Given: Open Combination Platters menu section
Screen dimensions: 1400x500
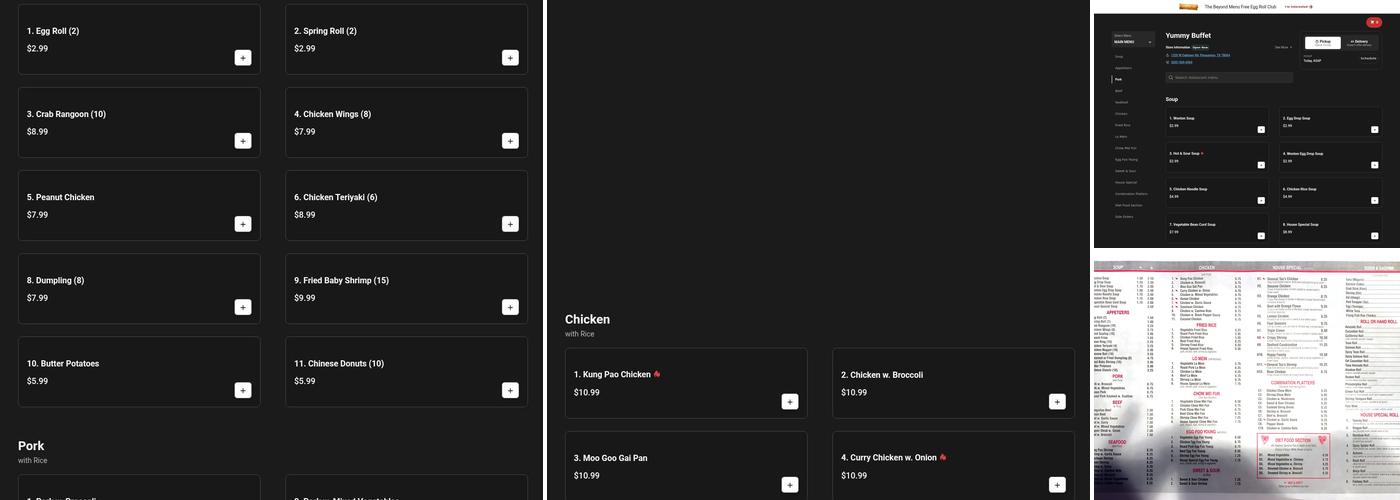Looking at the screenshot, I should 1131,194.
